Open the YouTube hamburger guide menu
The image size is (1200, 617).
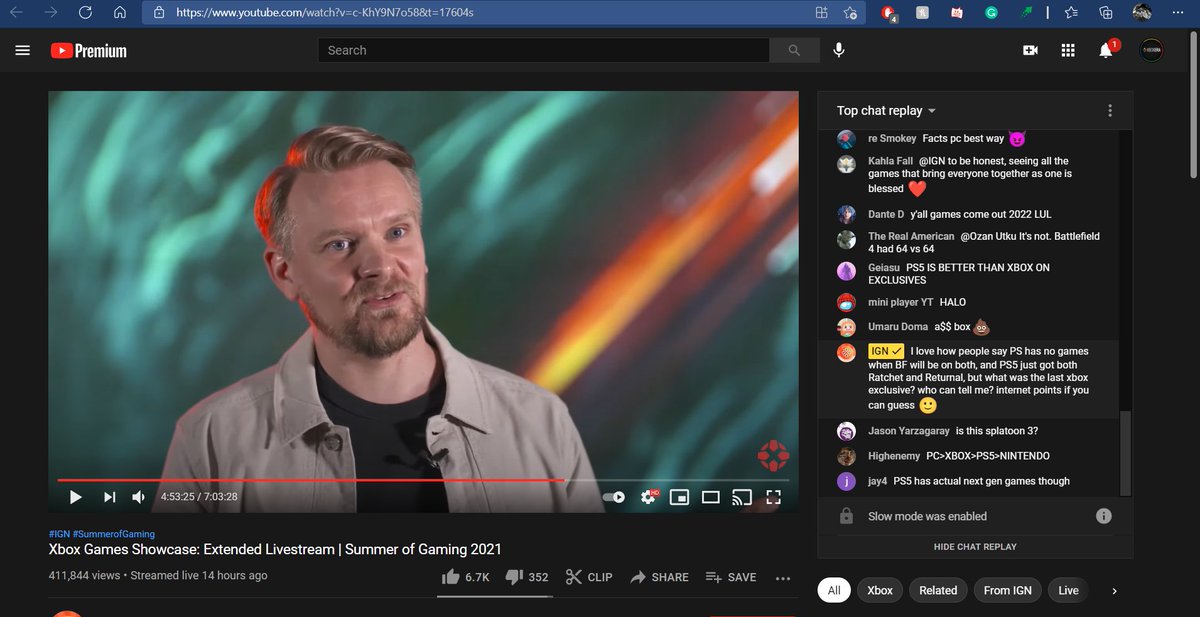[x=23, y=50]
